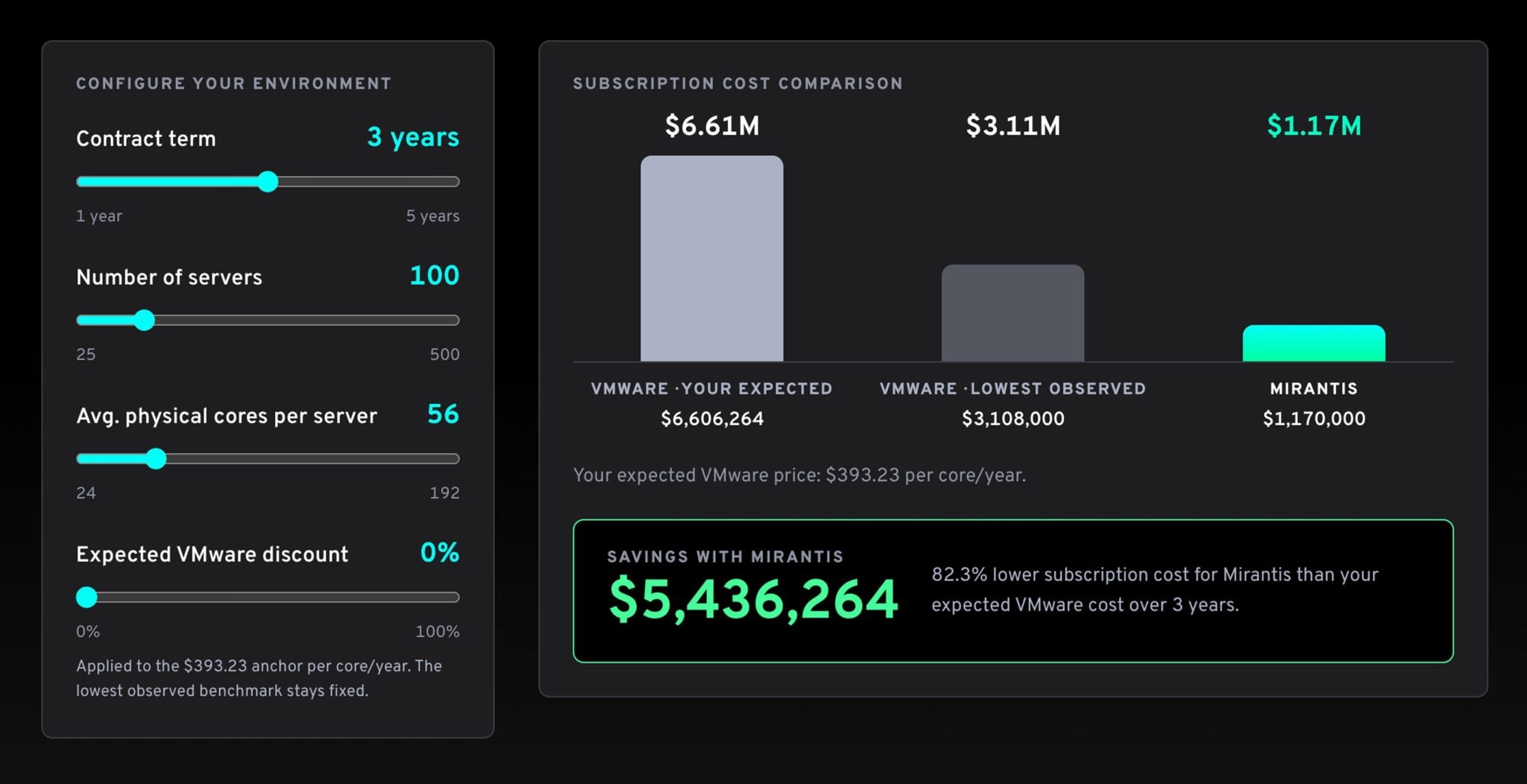Click the 'VMware · Your Expected' label

click(x=711, y=388)
